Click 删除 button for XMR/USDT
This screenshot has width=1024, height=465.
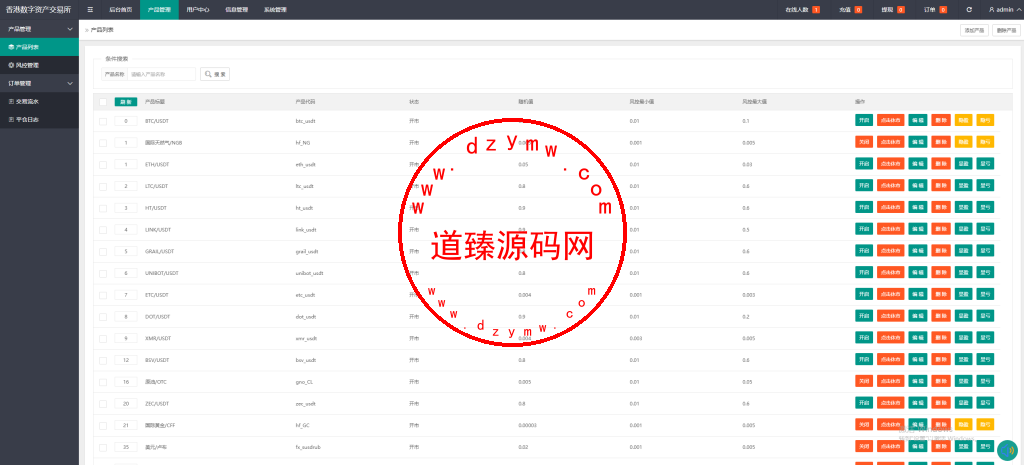[x=941, y=337]
